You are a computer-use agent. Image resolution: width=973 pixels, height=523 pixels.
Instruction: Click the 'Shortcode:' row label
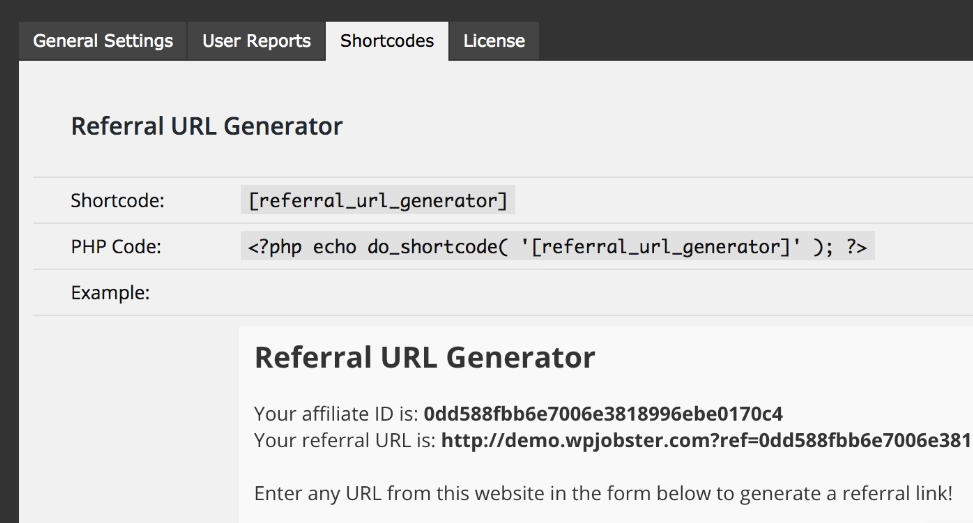(117, 201)
